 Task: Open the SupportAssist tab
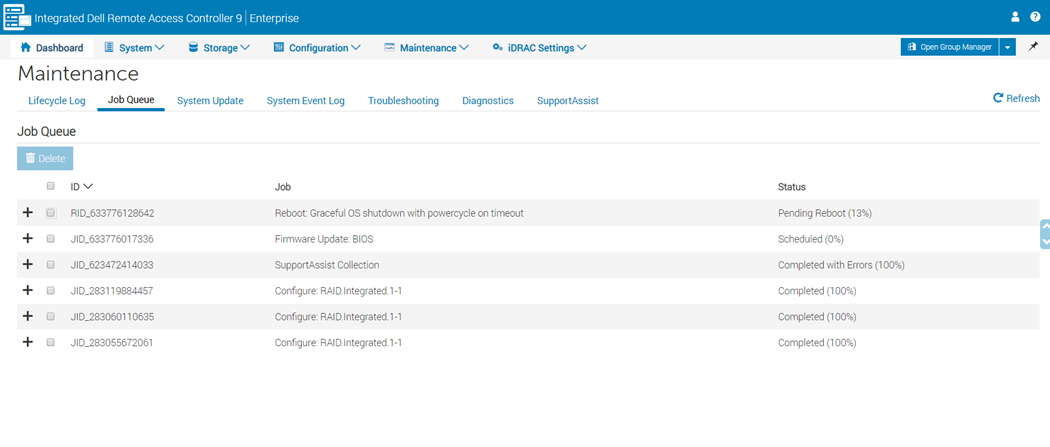click(568, 100)
